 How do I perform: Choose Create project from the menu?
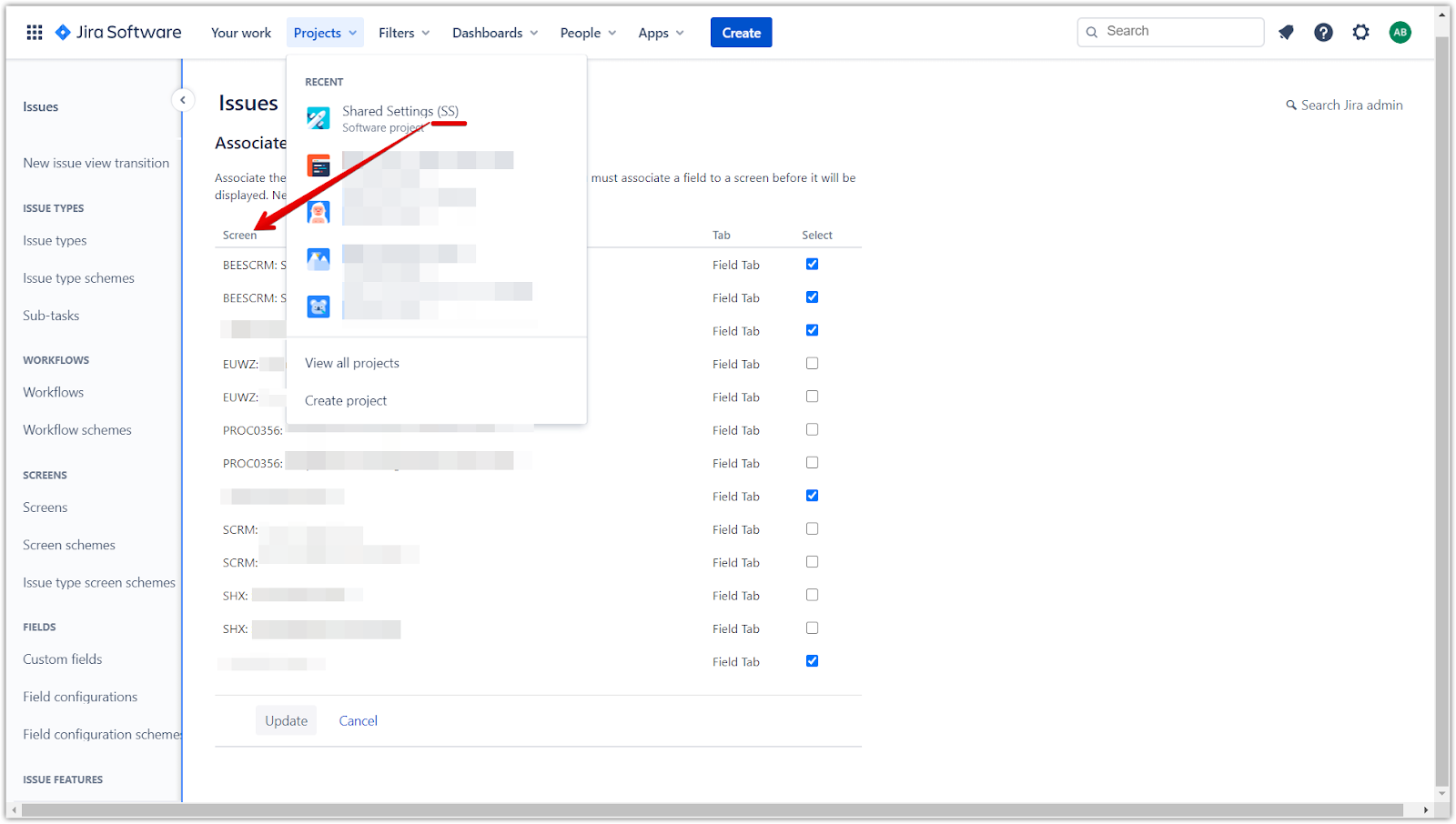(x=346, y=401)
